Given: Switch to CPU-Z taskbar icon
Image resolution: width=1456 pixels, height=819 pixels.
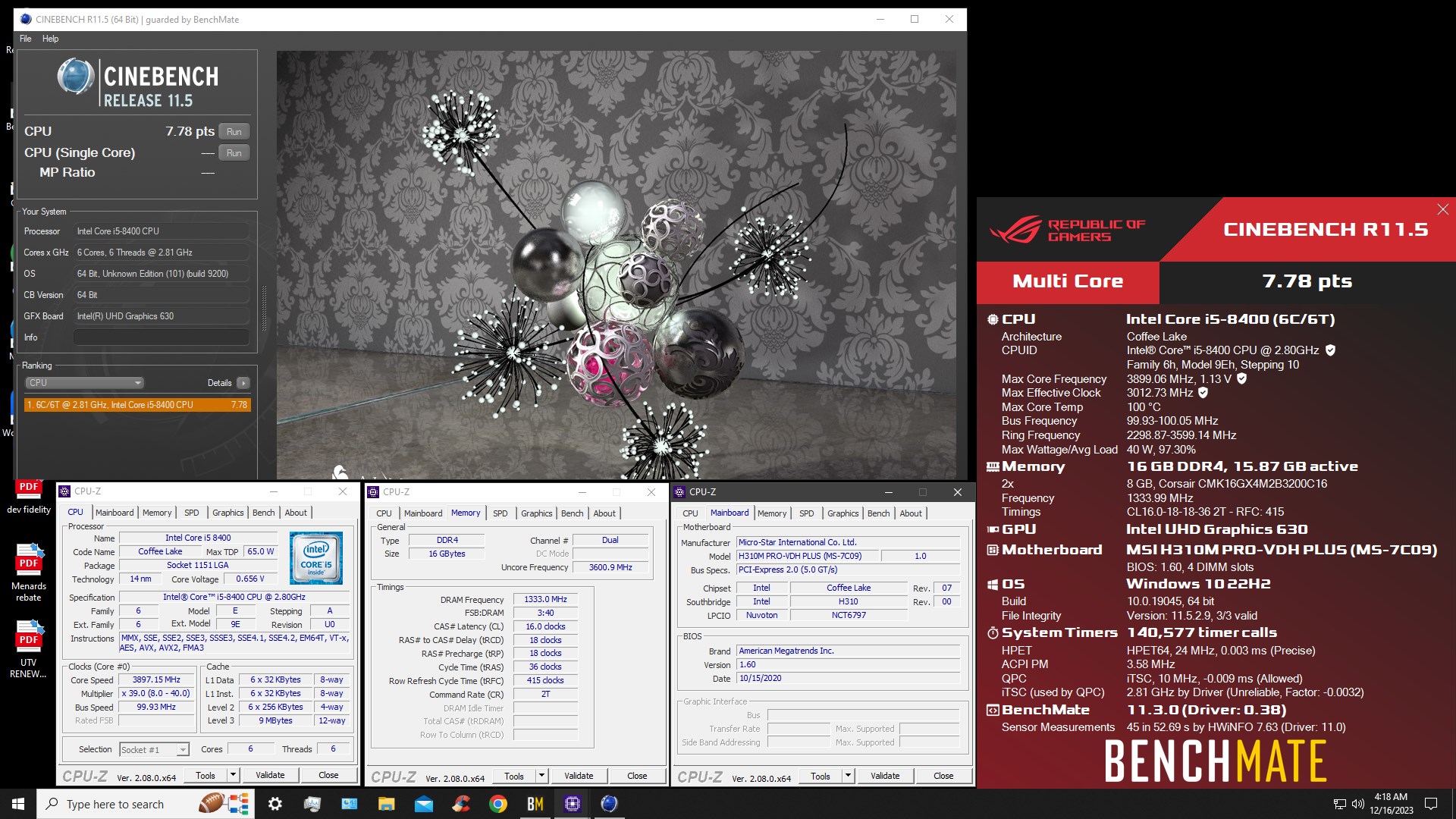Looking at the screenshot, I should (x=573, y=804).
